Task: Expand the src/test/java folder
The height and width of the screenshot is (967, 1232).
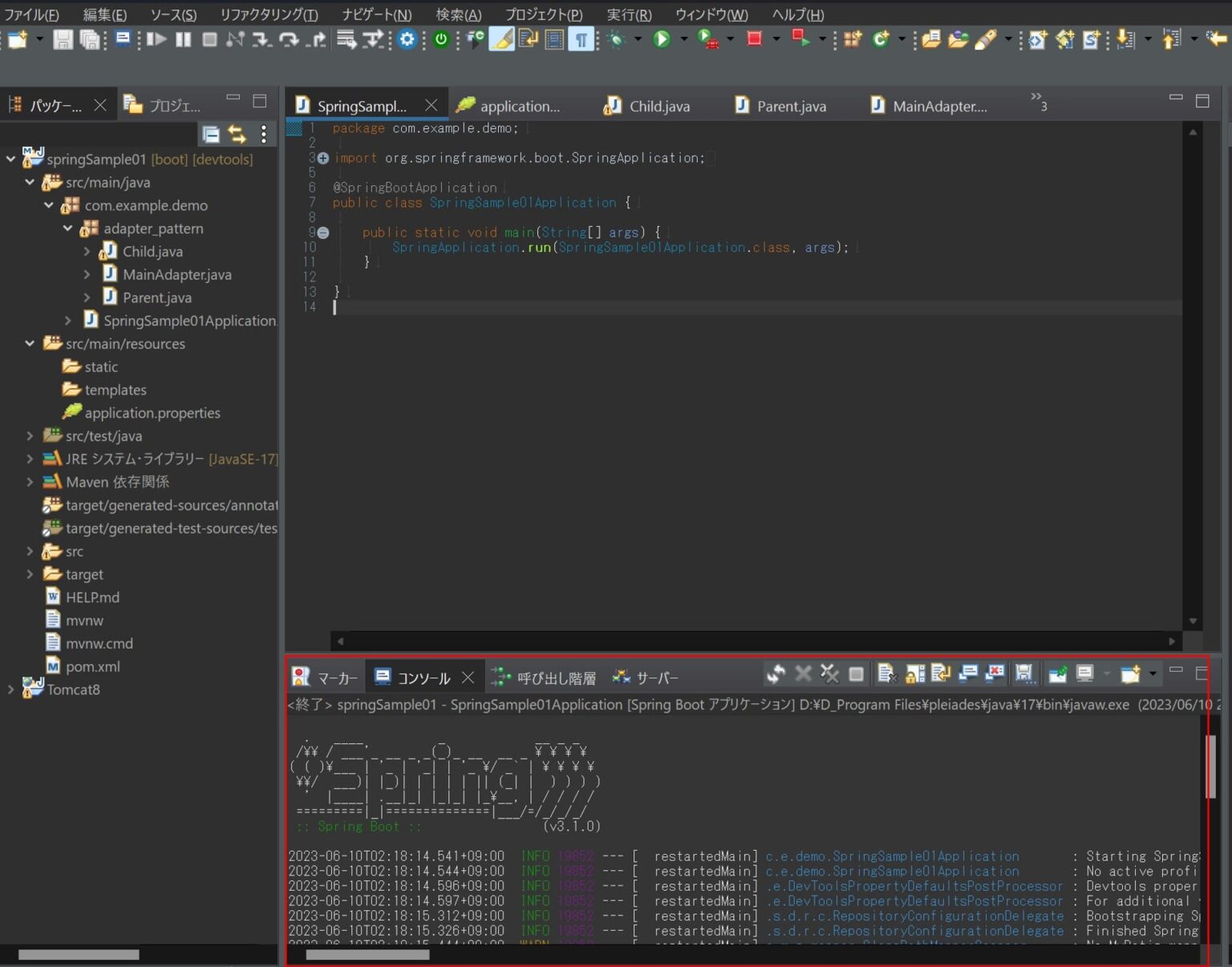Action: pos(30,435)
